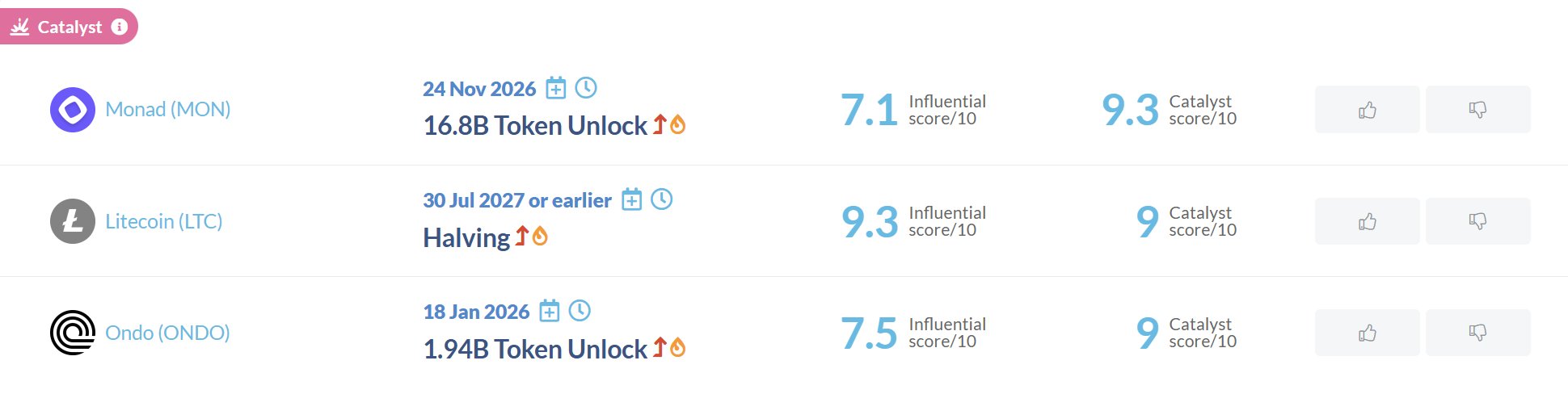Image resolution: width=1568 pixels, height=394 pixels.
Task: Add Monad event to calendar
Action: tap(556, 88)
